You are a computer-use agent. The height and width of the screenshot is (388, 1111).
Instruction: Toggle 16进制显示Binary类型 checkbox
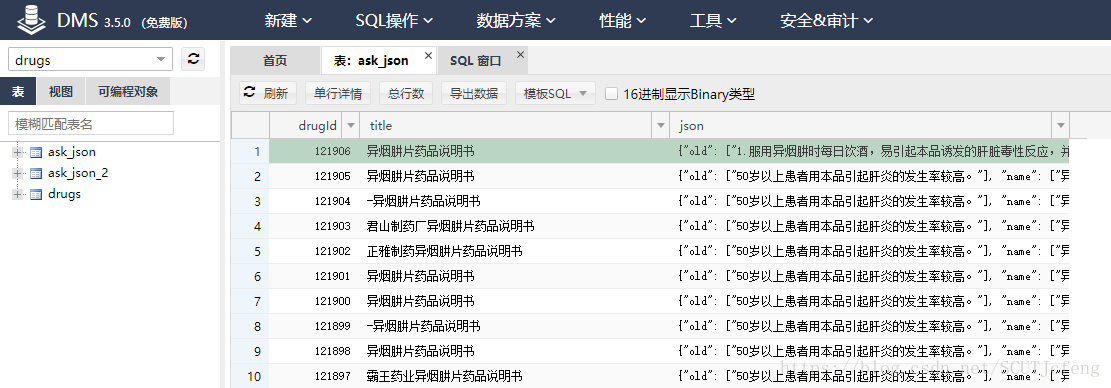(x=611, y=93)
